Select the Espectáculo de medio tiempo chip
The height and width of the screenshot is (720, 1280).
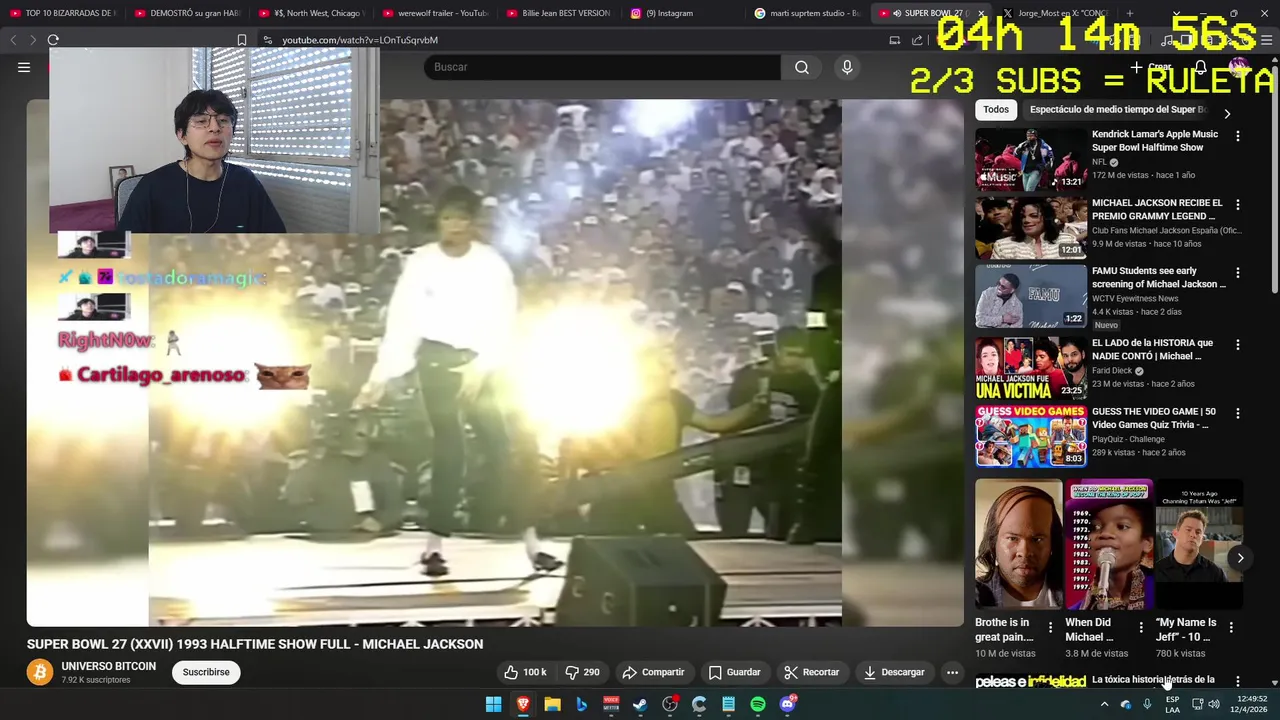(1117, 110)
